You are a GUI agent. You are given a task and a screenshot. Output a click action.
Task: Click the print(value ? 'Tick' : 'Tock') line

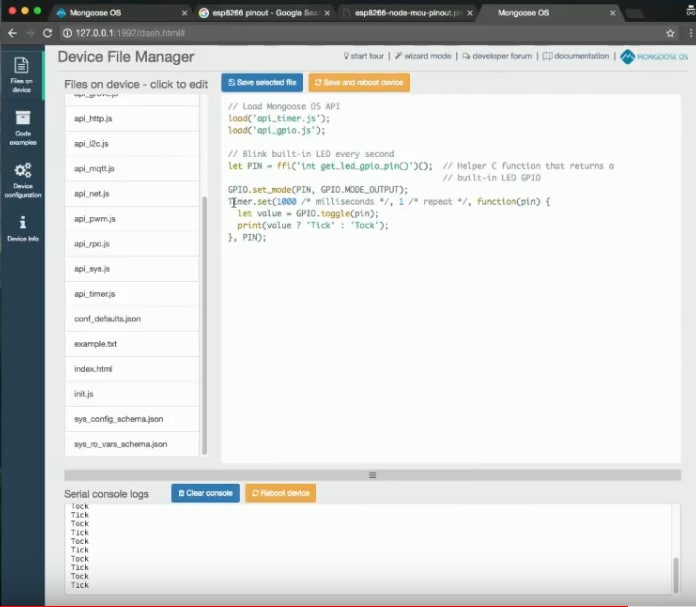click(x=312, y=226)
